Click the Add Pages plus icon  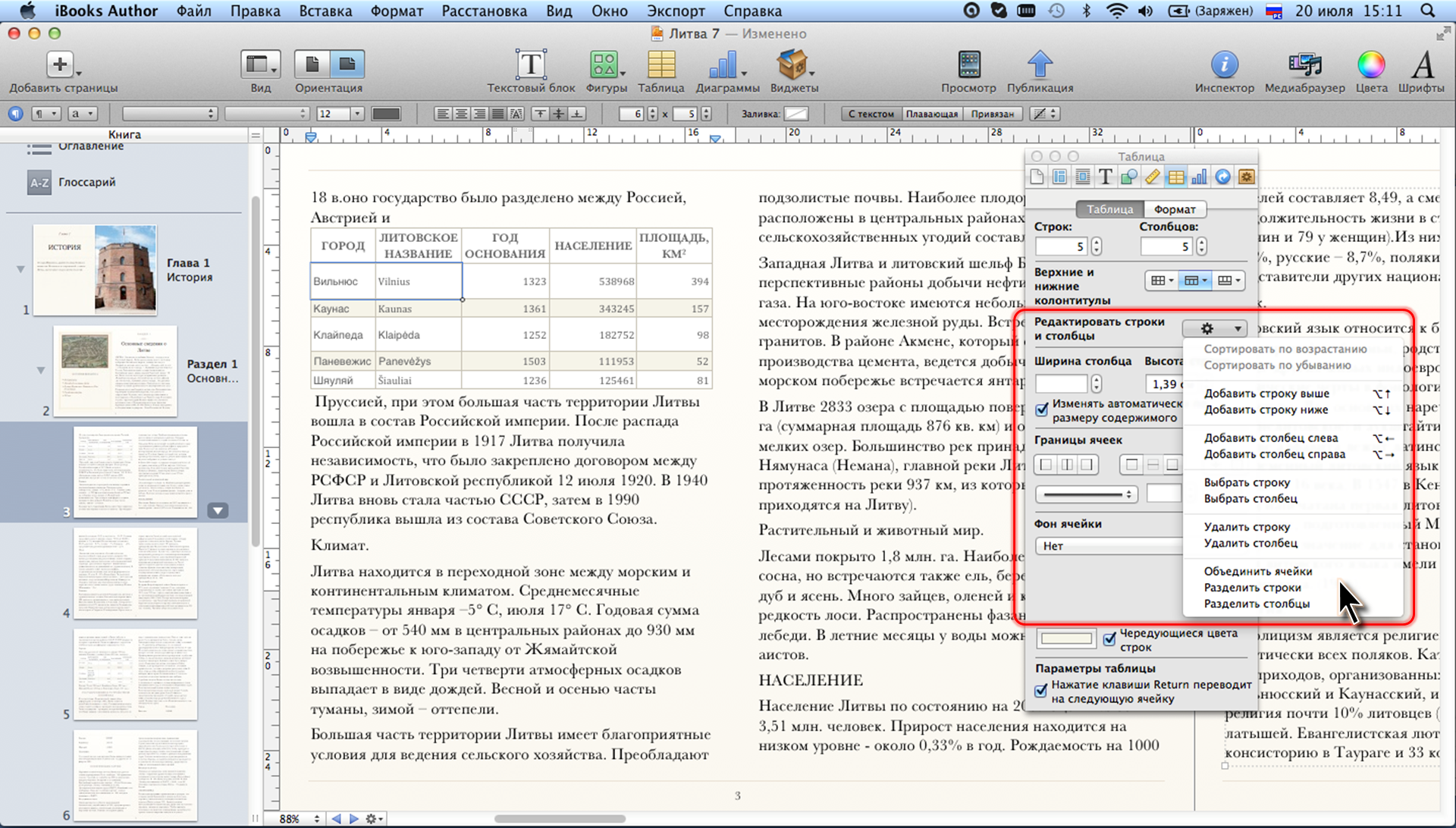coord(60,64)
